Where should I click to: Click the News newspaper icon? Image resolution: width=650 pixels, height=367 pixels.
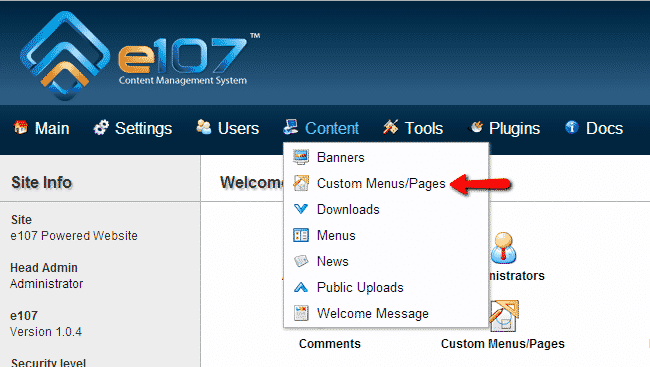click(301, 261)
